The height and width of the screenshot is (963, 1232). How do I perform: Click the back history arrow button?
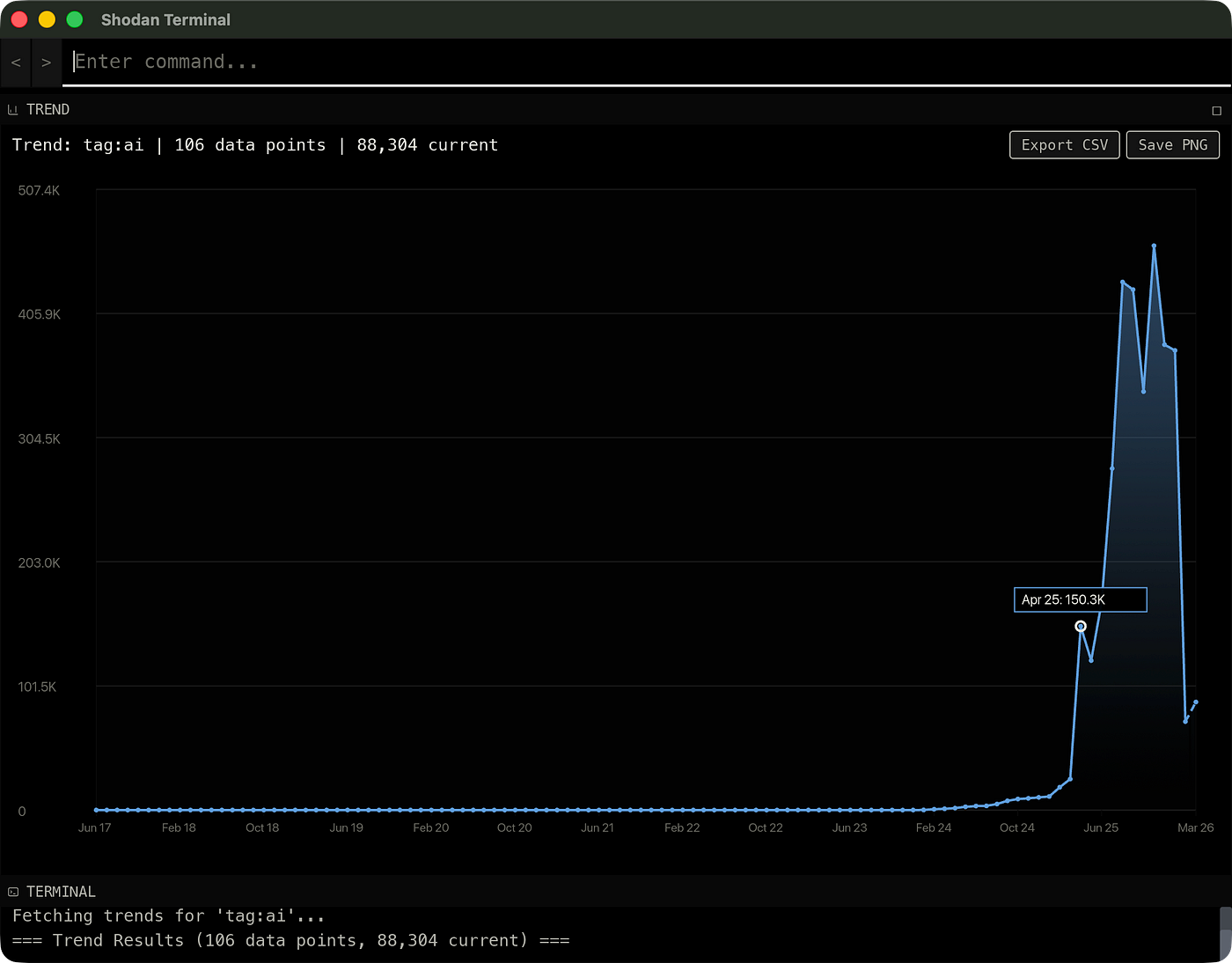(x=16, y=62)
